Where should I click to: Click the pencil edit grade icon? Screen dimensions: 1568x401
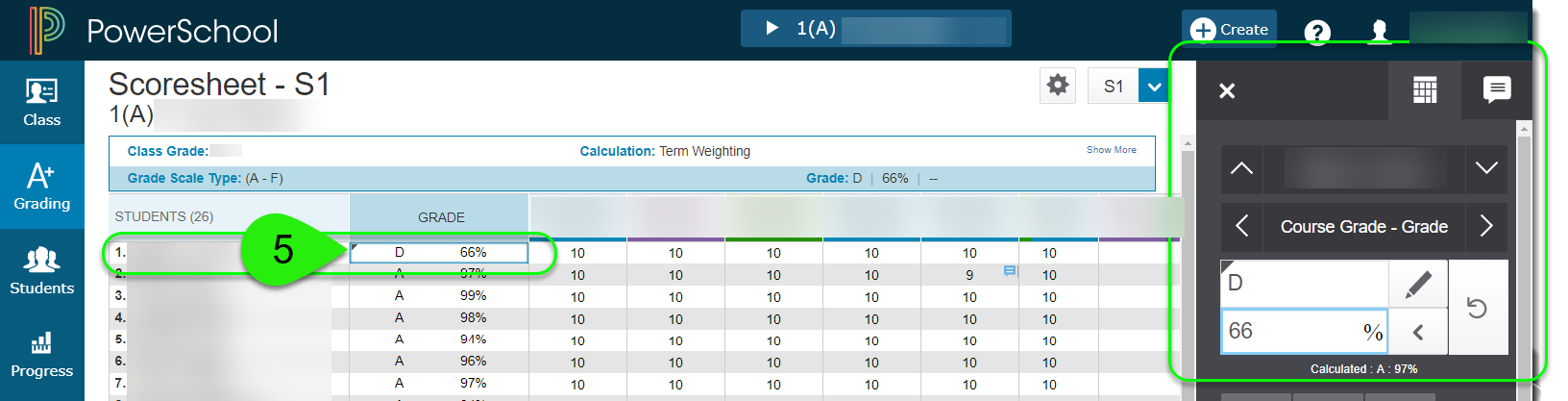pyautogui.click(x=1418, y=284)
